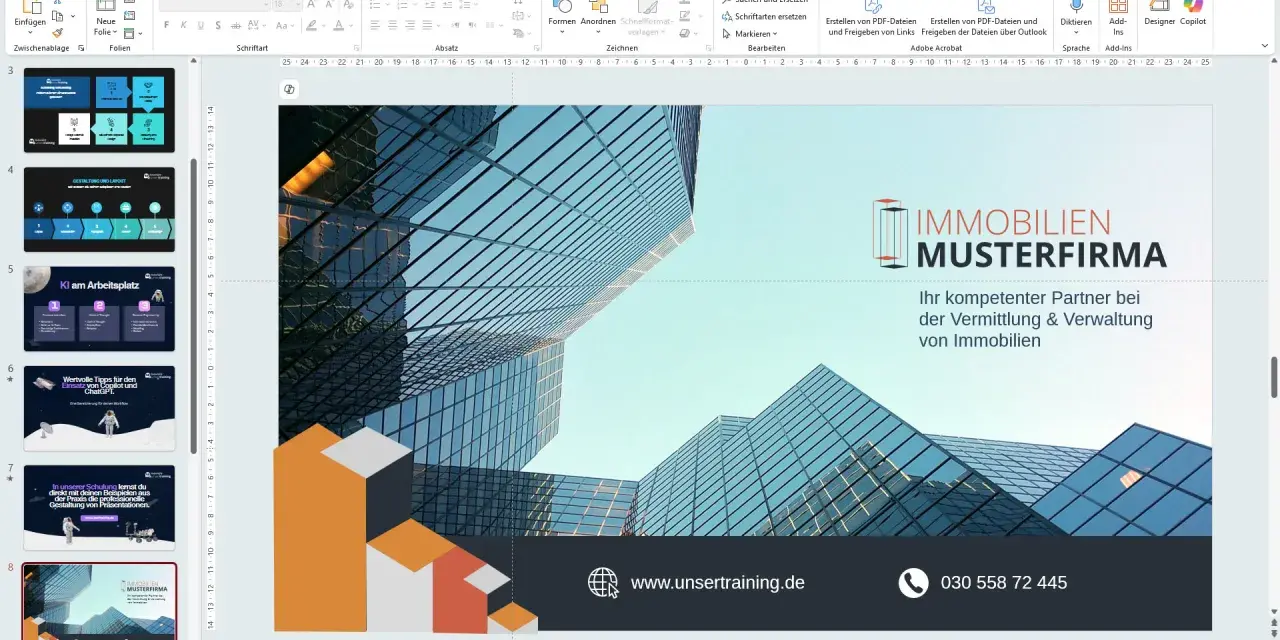Image resolution: width=1280 pixels, height=640 pixels.
Task: Expand the Copy options dropdown arrow
Action: click(x=72, y=16)
